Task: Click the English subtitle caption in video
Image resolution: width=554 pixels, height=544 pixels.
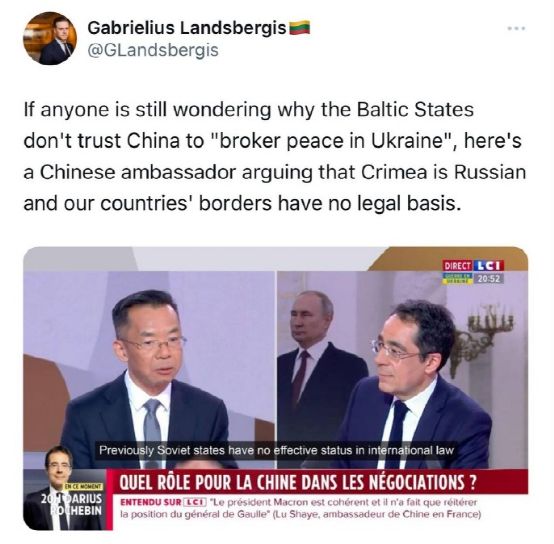Action: point(276,450)
